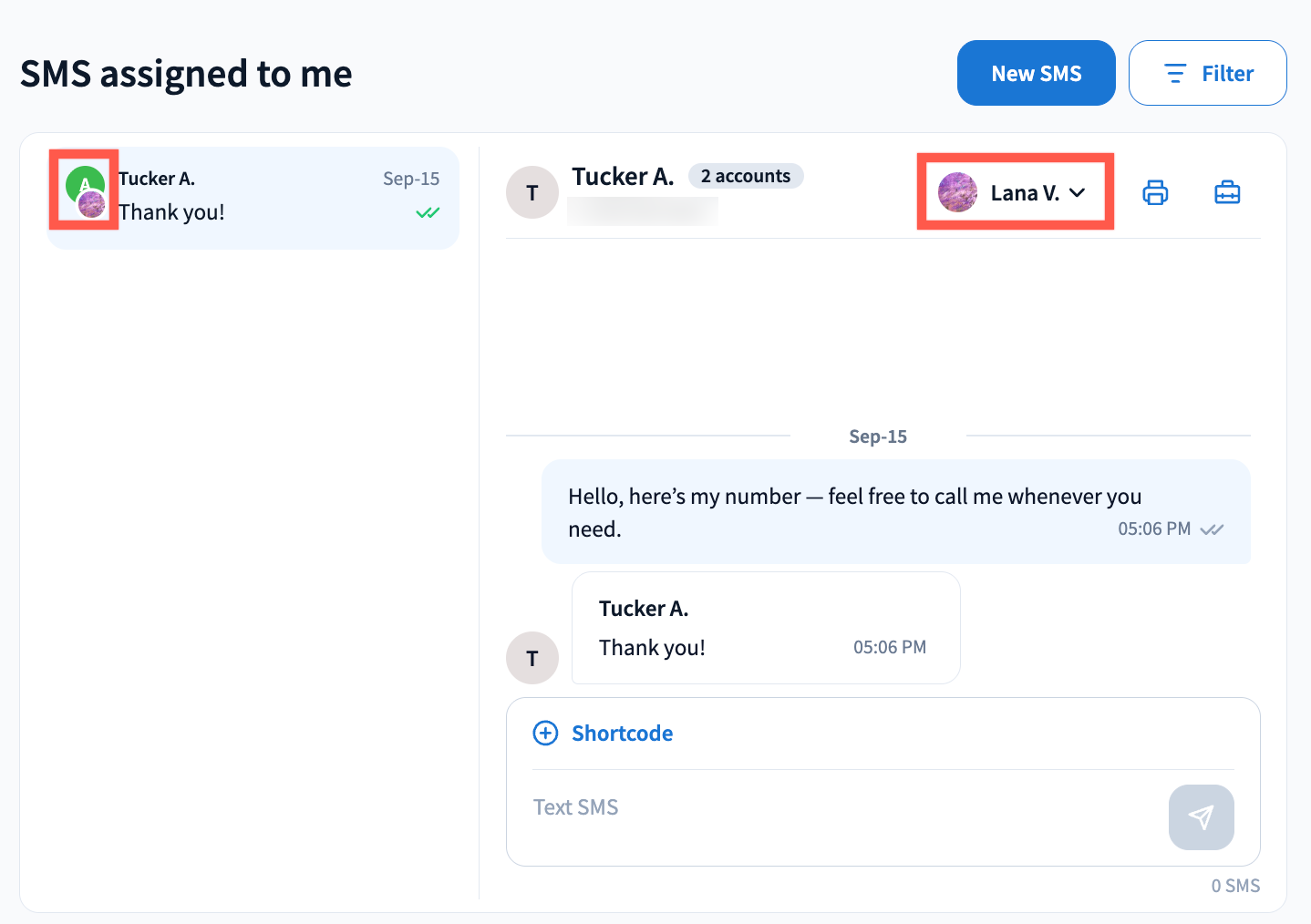Screen dimensions: 1311x924
Task: Insert a Shortcode via the link
Action: tap(622, 734)
